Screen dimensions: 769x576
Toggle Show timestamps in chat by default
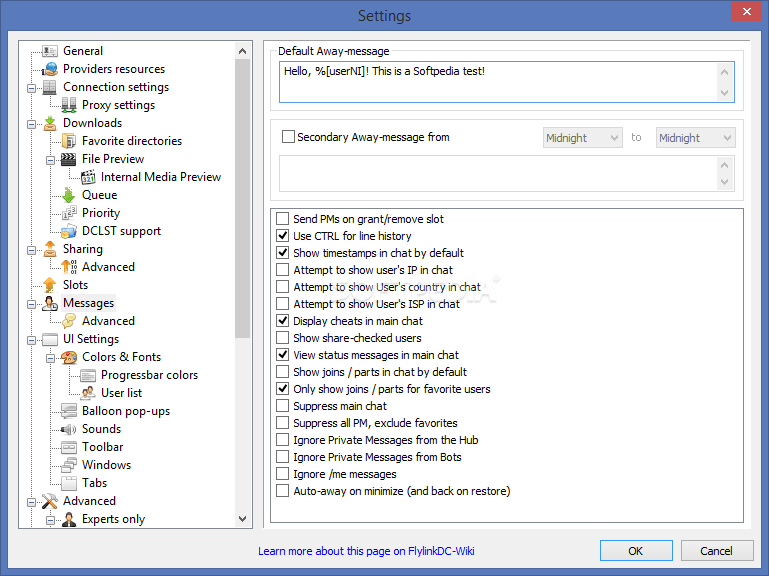tap(282, 253)
